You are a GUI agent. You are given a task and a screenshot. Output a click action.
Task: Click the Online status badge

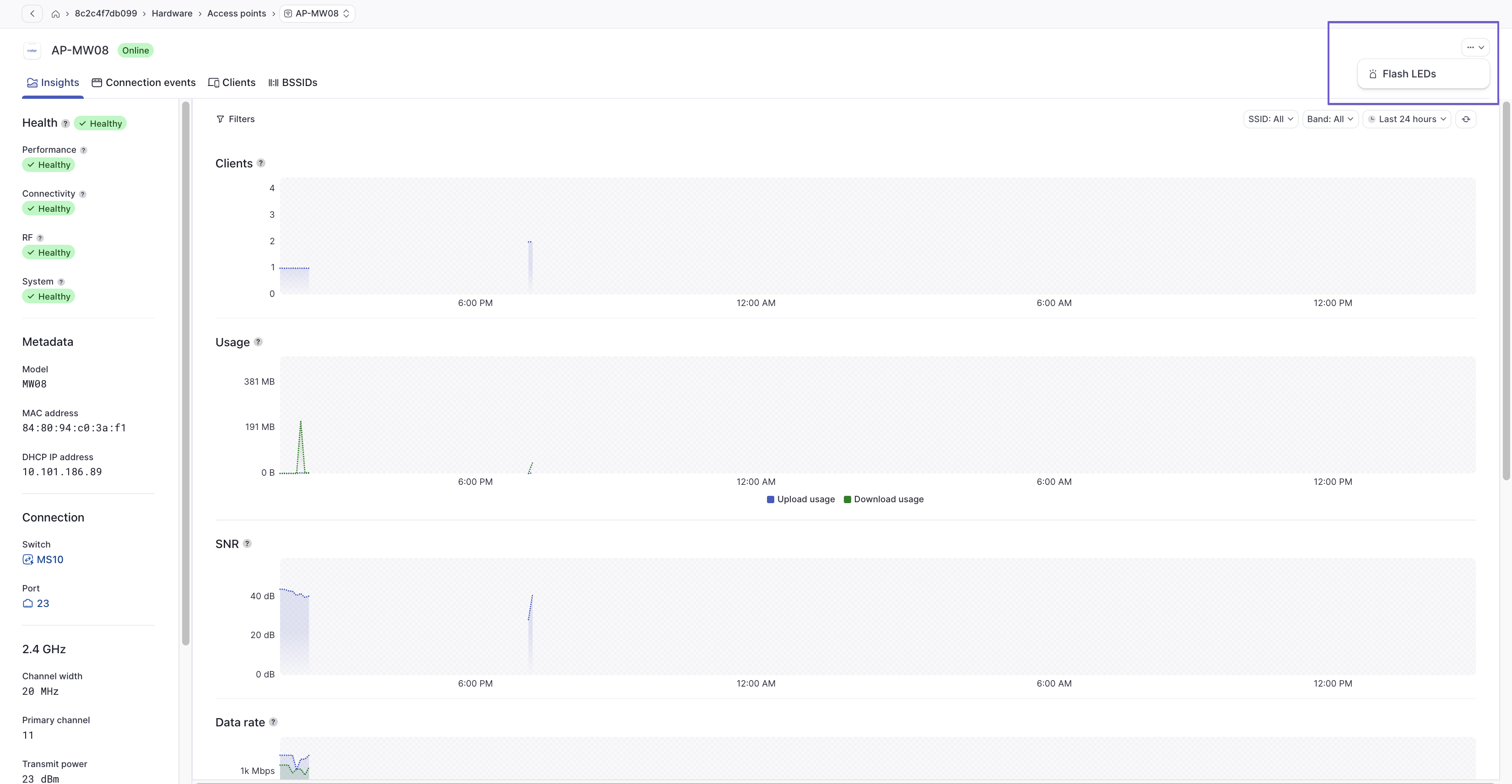click(135, 50)
